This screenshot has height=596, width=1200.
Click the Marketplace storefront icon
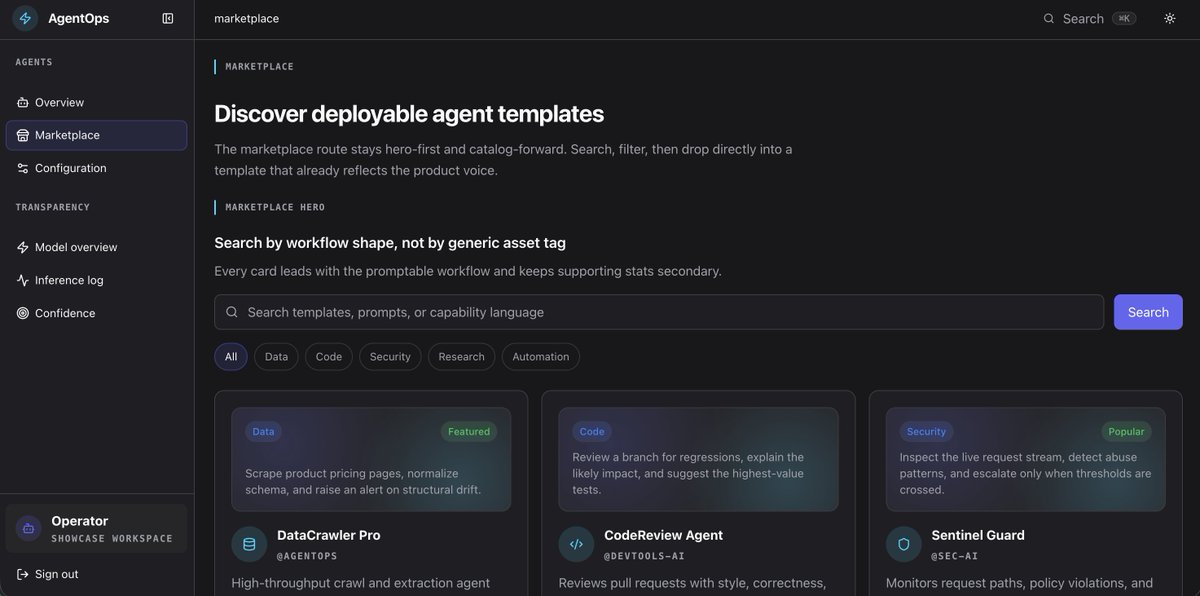click(23, 135)
